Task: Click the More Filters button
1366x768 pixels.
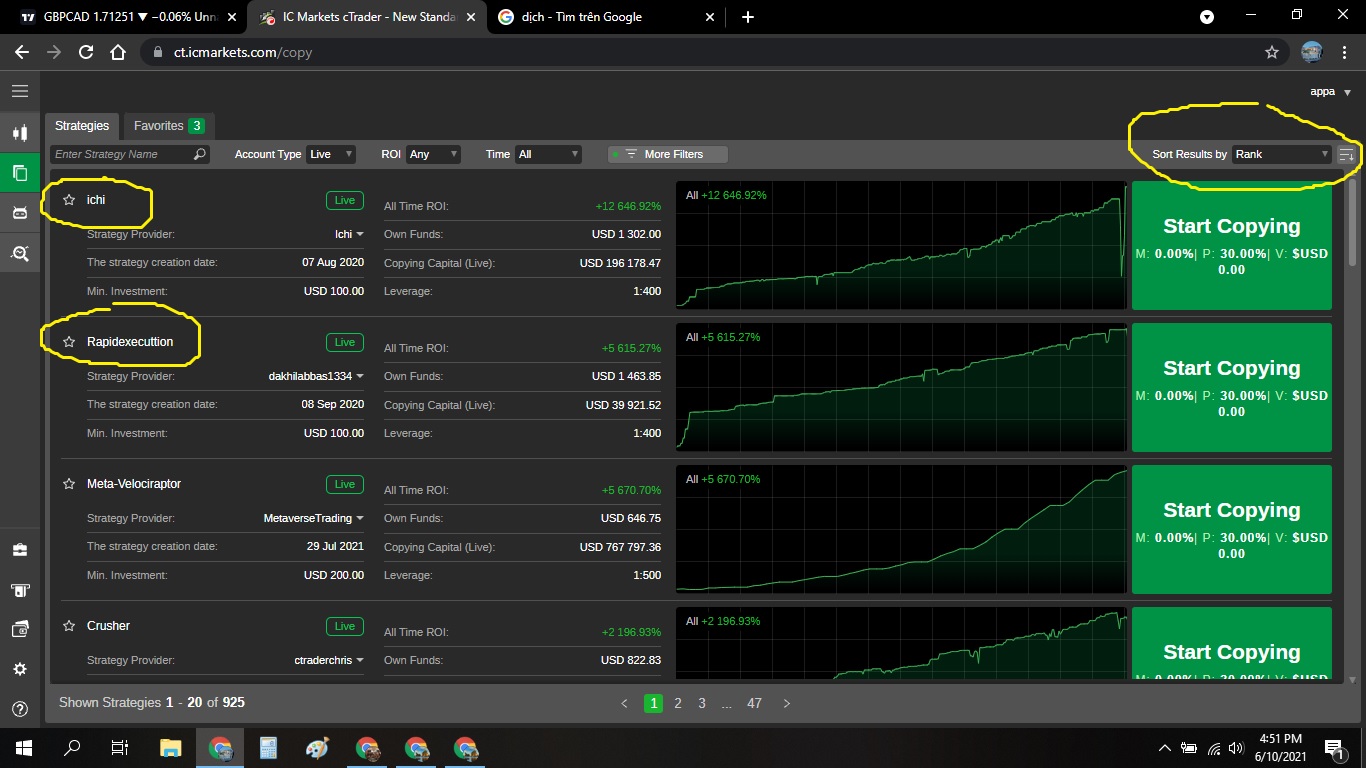Action: click(x=668, y=154)
